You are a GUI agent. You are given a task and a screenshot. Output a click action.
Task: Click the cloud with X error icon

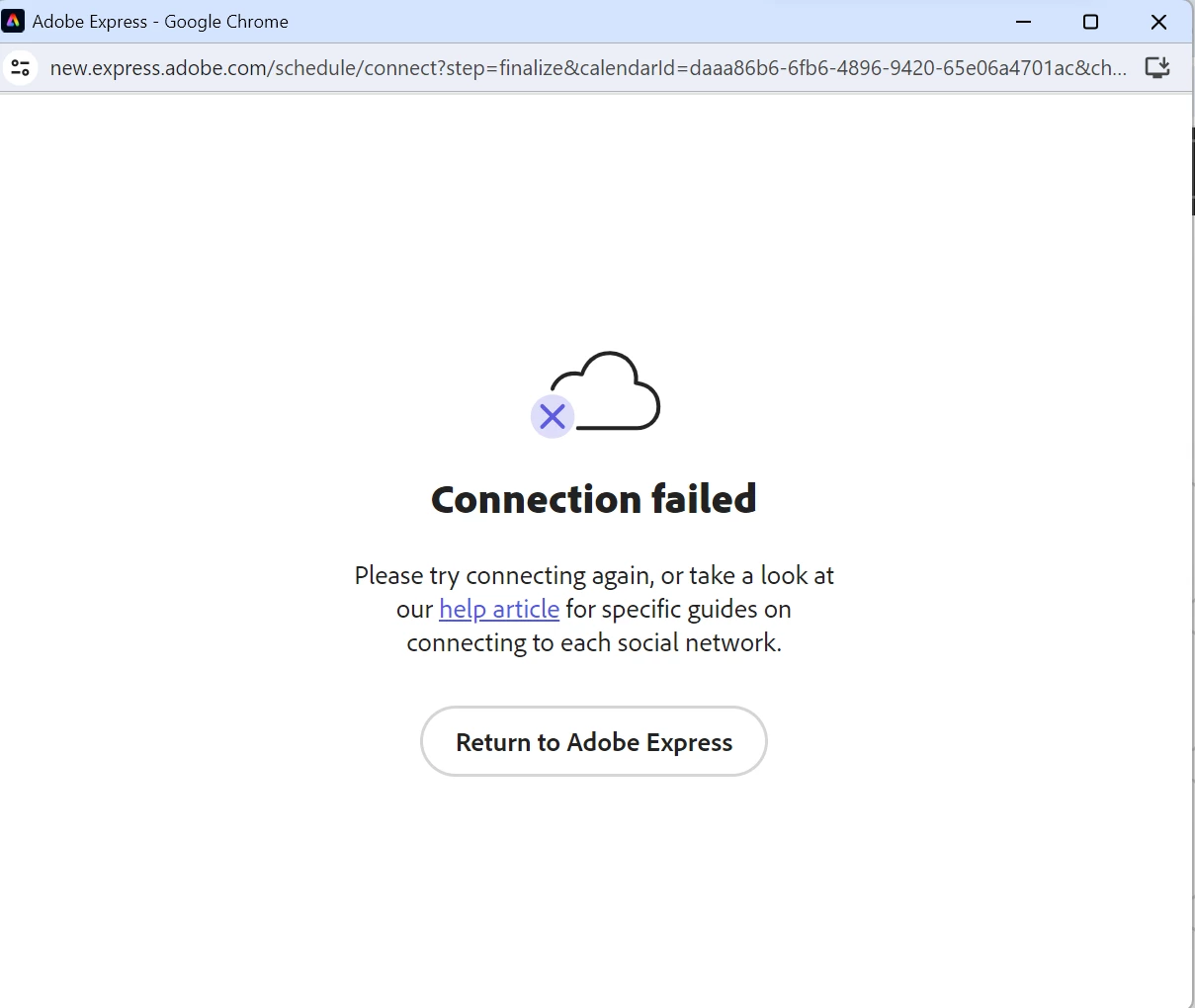pyautogui.click(x=596, y=394)
